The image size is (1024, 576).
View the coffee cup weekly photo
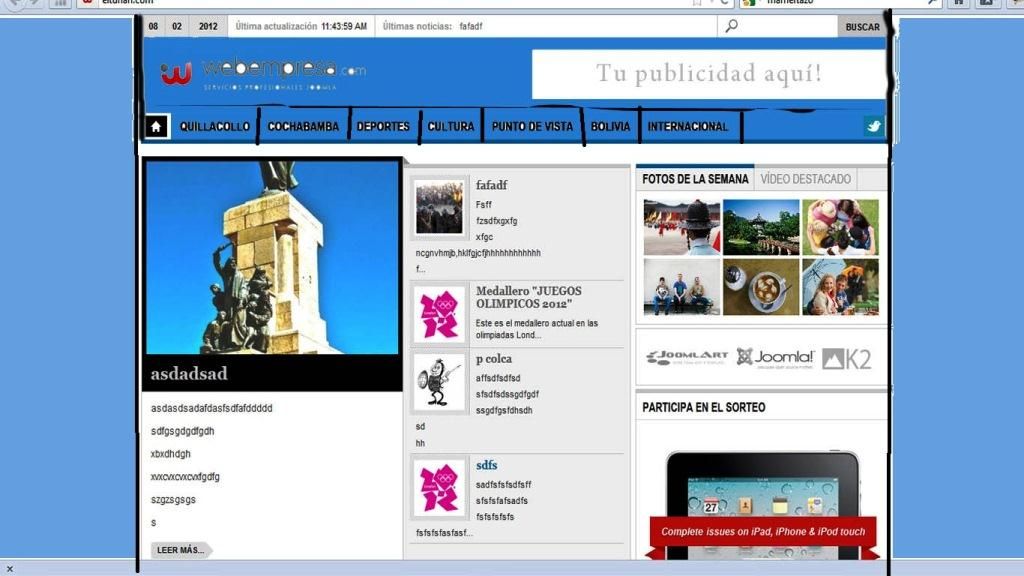pos(761,287)
